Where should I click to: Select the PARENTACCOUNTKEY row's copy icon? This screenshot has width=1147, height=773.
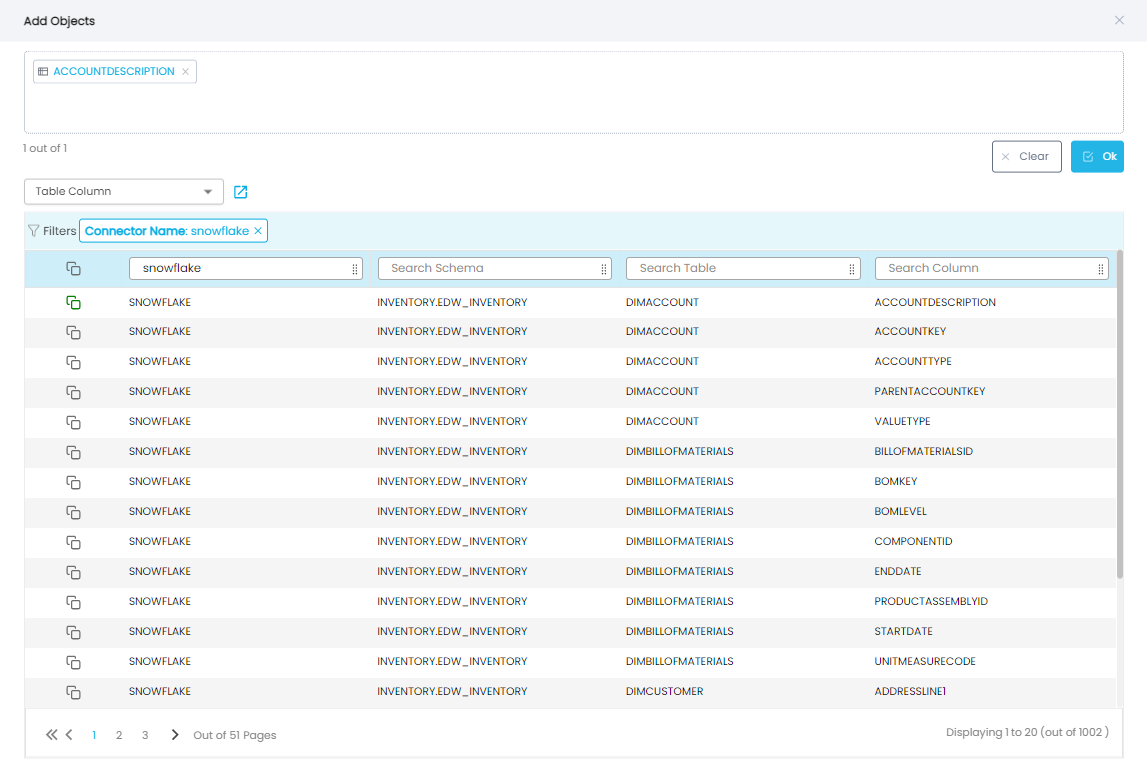pyautogui.click(x=73, y=393)
